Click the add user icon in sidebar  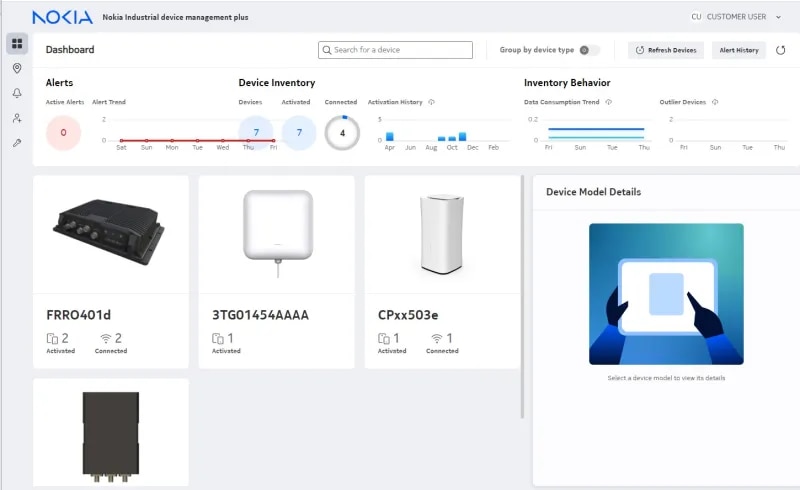click(x=17, y=119)
